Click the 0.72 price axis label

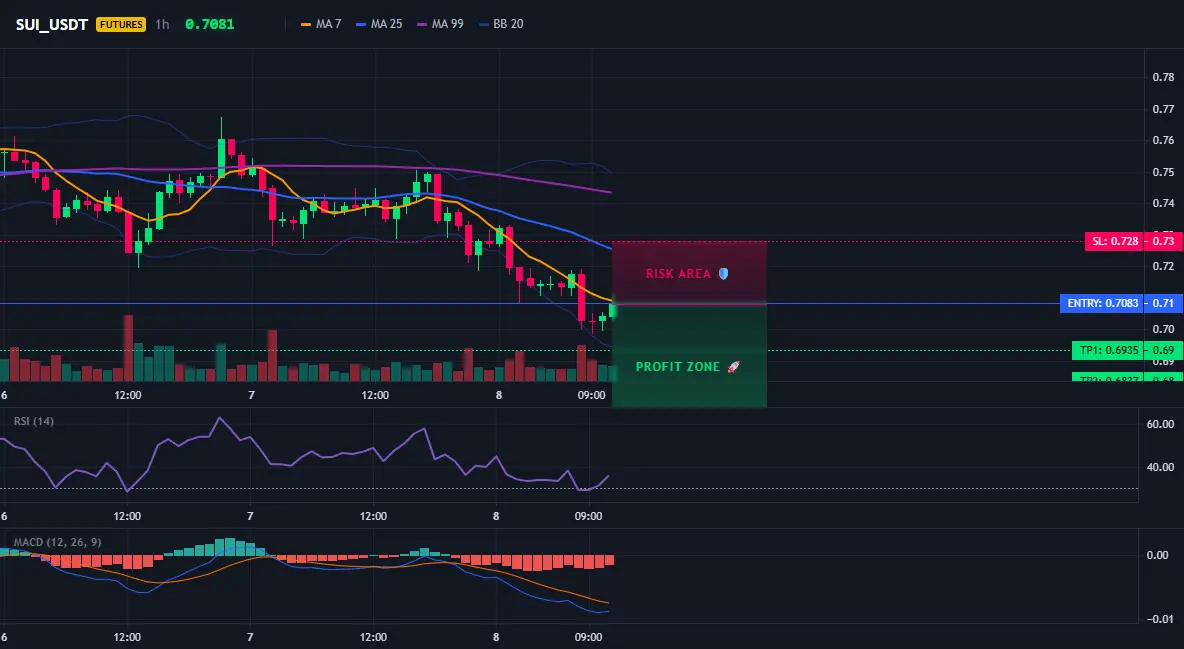1163,266
